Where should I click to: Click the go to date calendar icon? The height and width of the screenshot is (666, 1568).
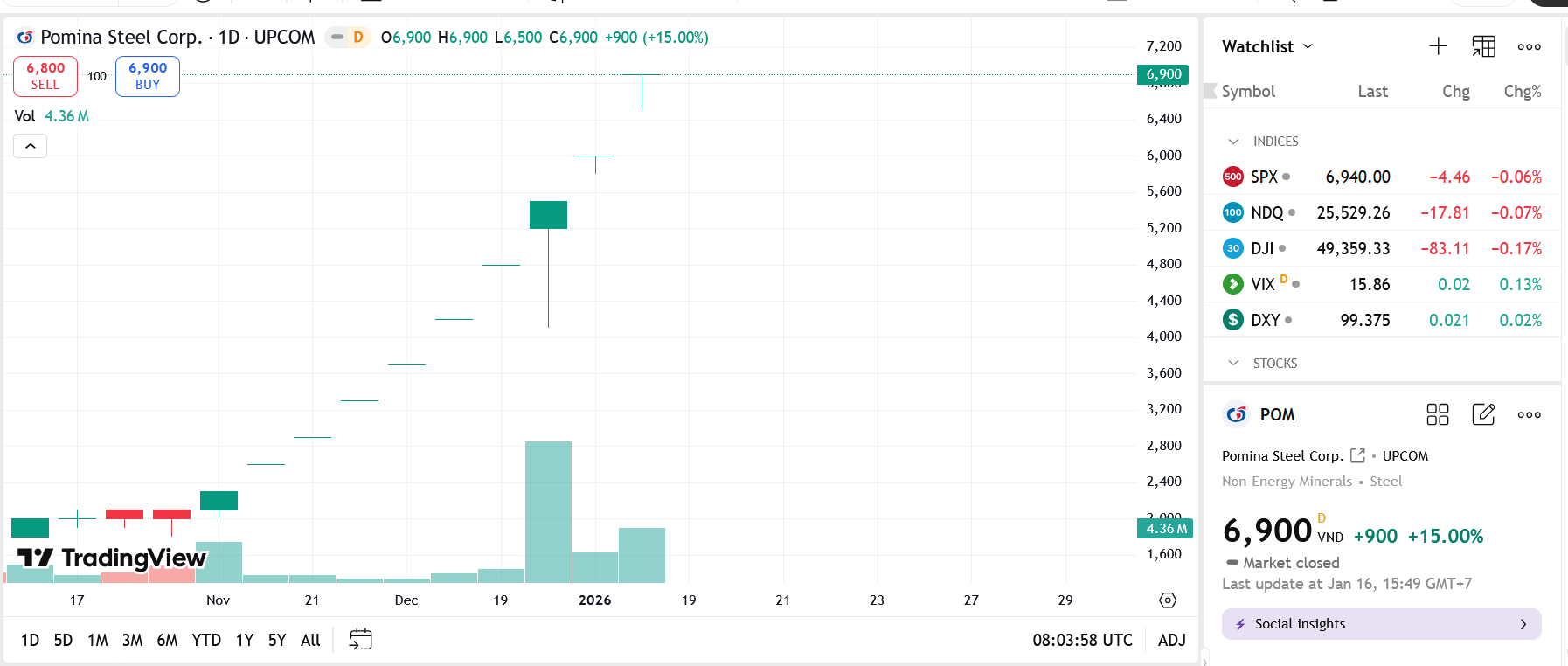pyautogui.click(x=360, y=640)
